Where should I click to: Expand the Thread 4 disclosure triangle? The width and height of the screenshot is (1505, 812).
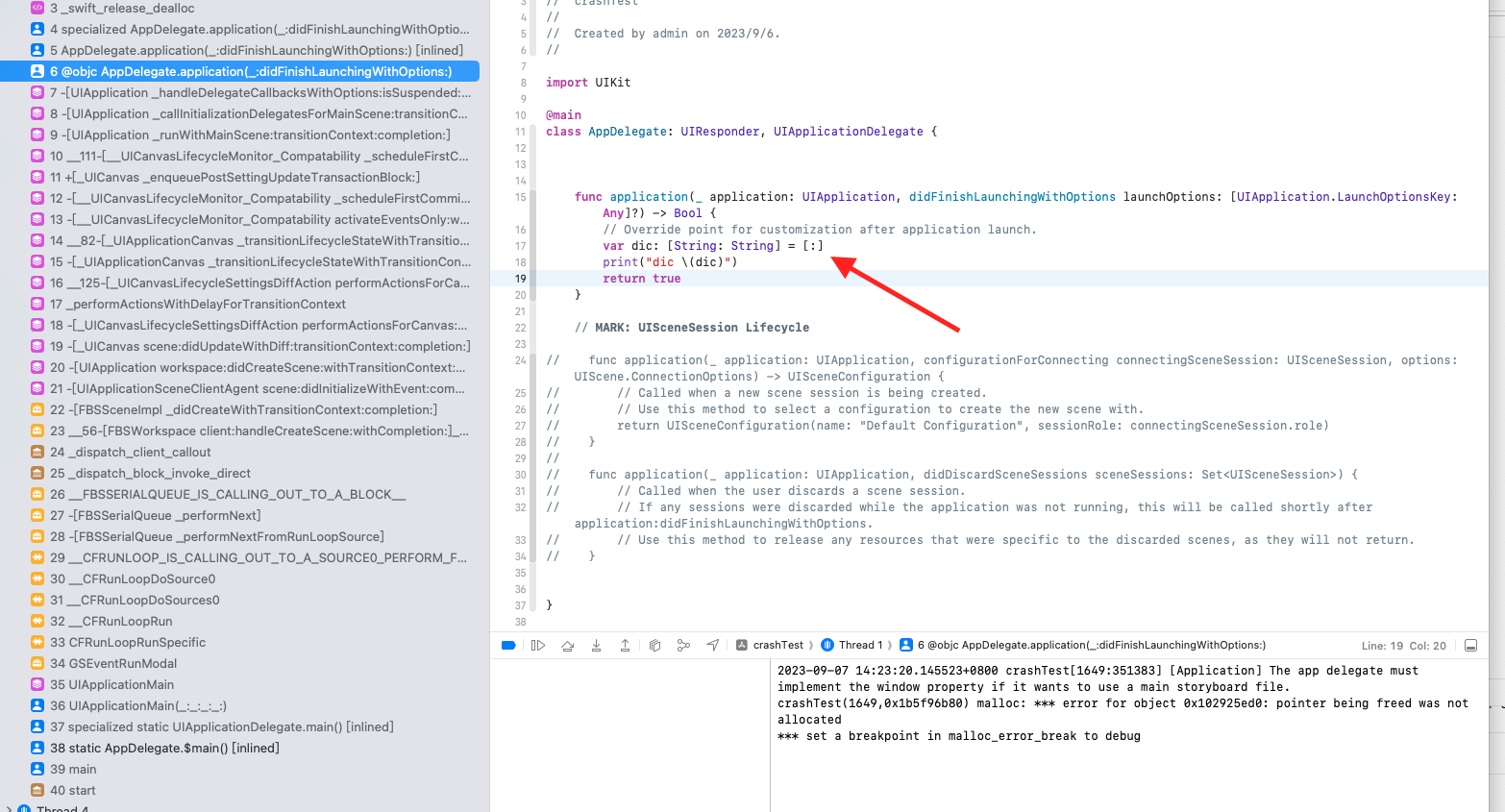(9, 808)
